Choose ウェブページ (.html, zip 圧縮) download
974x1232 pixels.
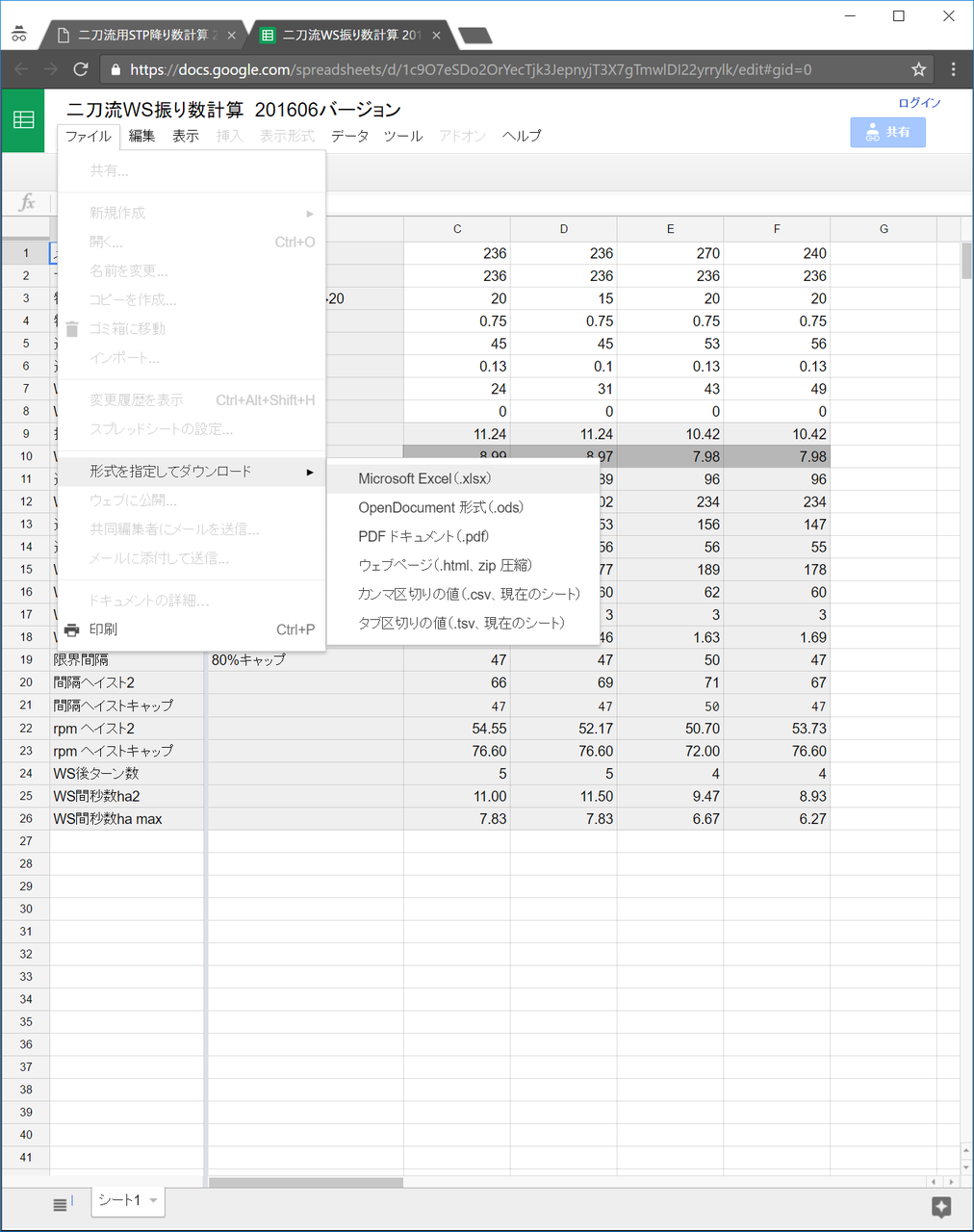tap(463, 565)
